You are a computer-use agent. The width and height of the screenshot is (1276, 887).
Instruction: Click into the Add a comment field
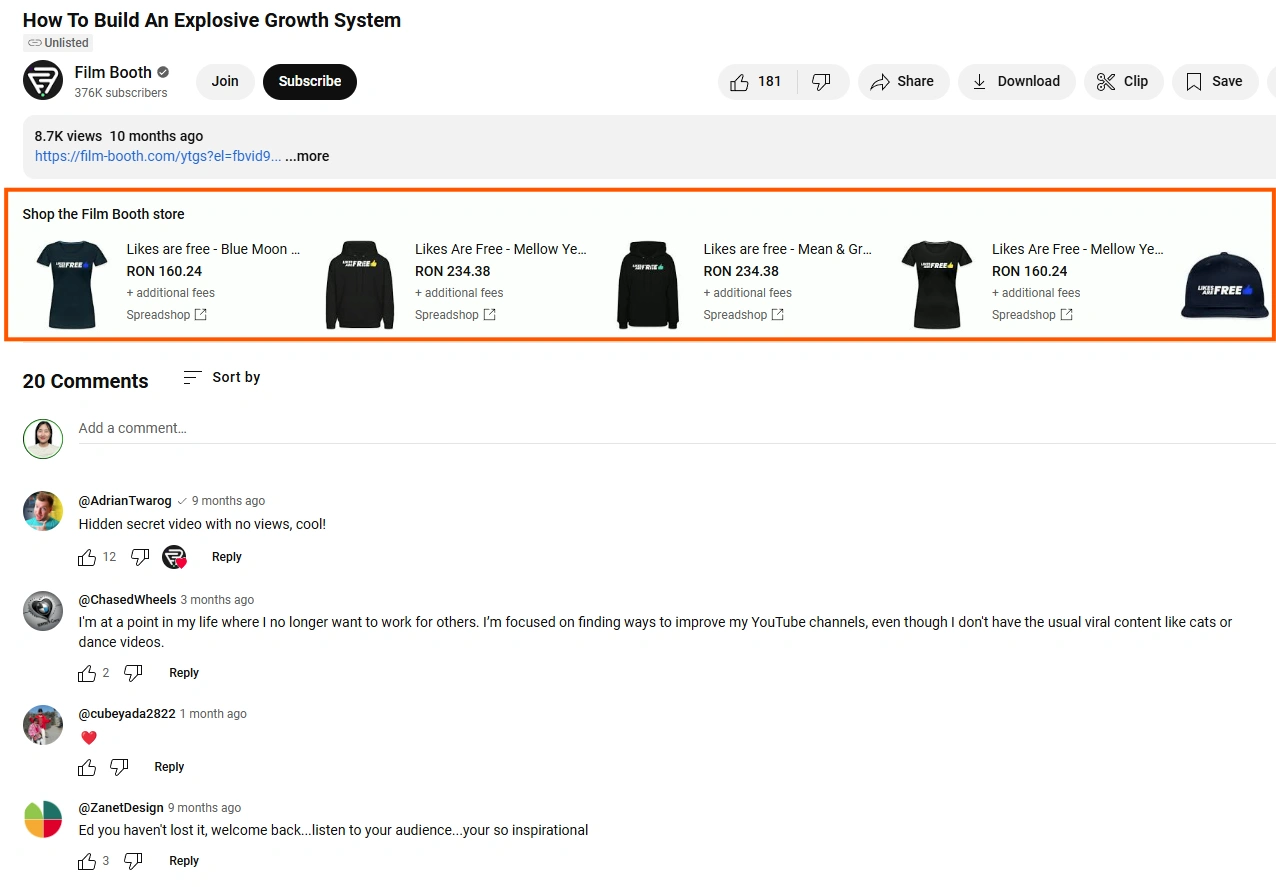tap(677, 429)
